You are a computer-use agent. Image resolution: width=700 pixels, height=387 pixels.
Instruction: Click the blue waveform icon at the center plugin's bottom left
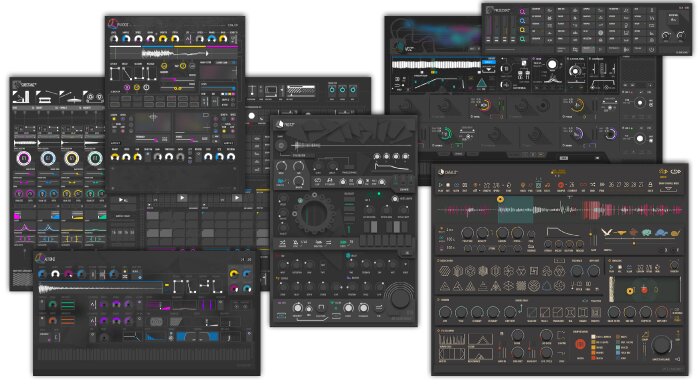click(282, 316)
